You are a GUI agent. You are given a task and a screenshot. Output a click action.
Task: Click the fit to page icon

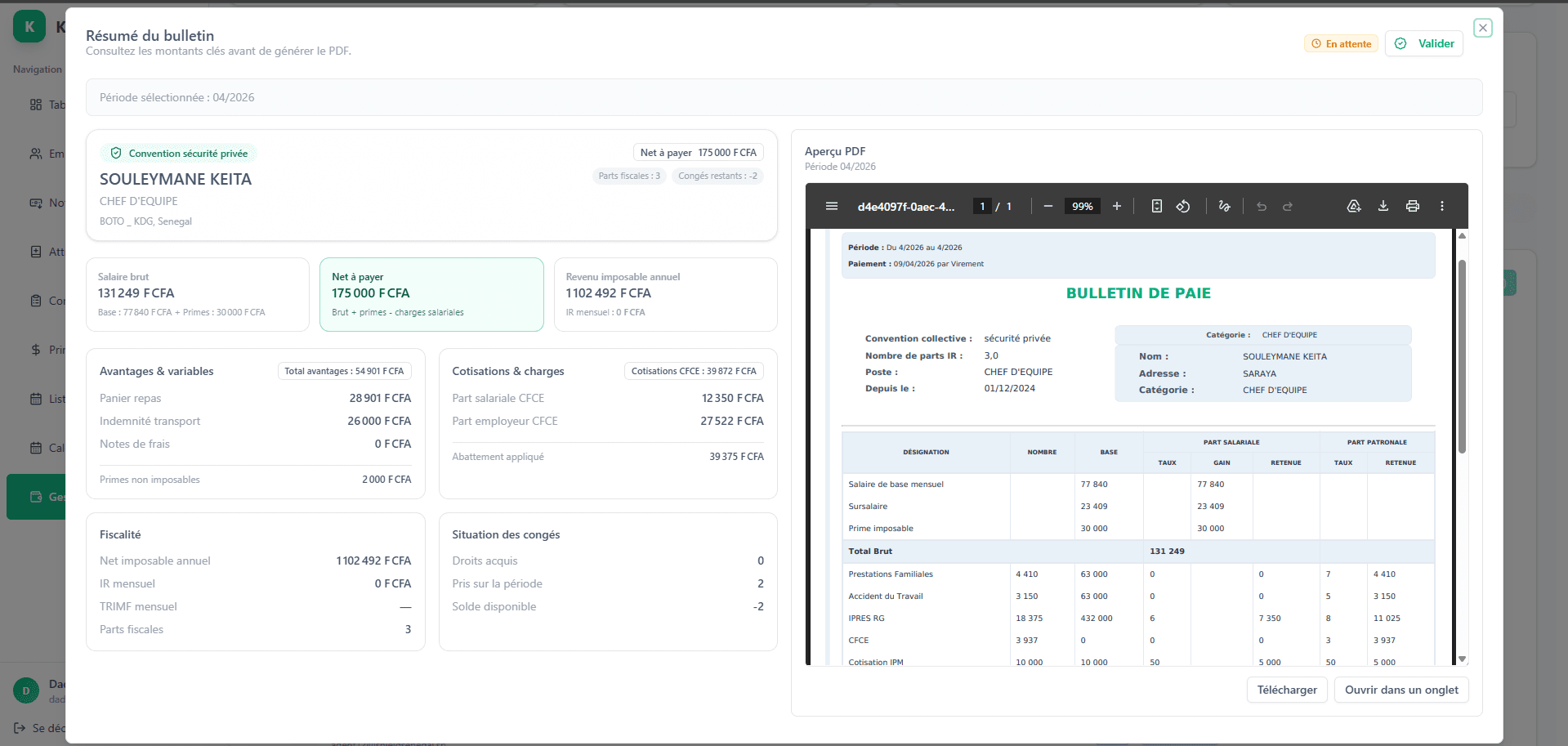pos(1157,206)
